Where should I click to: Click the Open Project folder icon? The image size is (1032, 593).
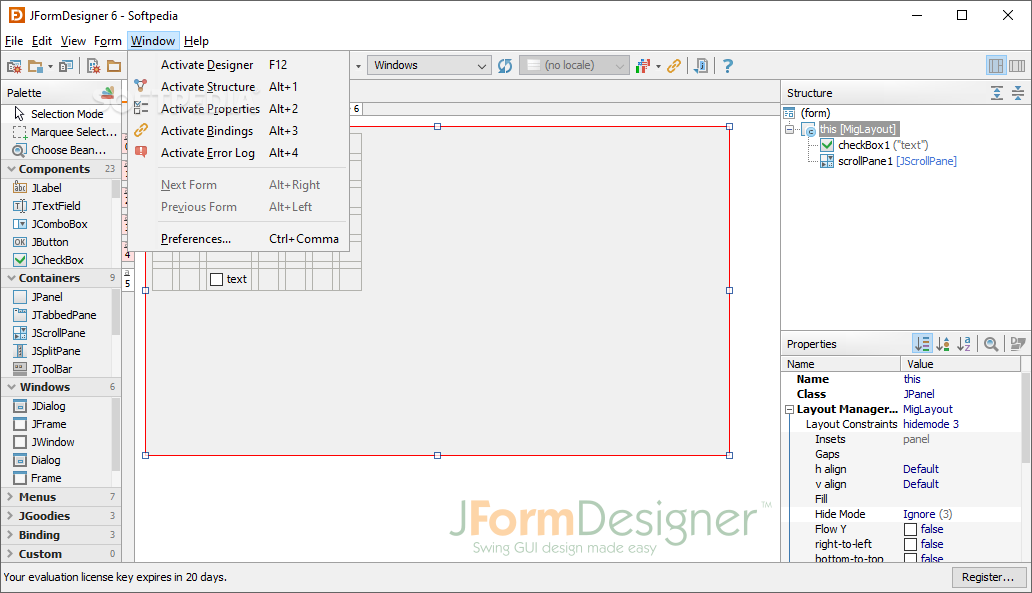point(115,66)
